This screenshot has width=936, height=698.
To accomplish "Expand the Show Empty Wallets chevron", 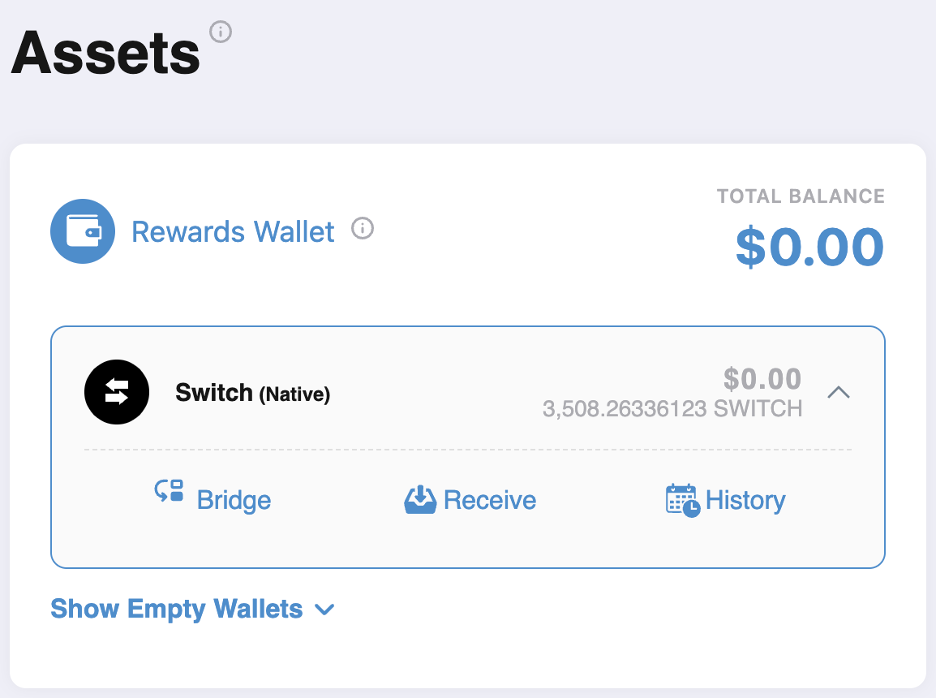I will tap(324, 609).
